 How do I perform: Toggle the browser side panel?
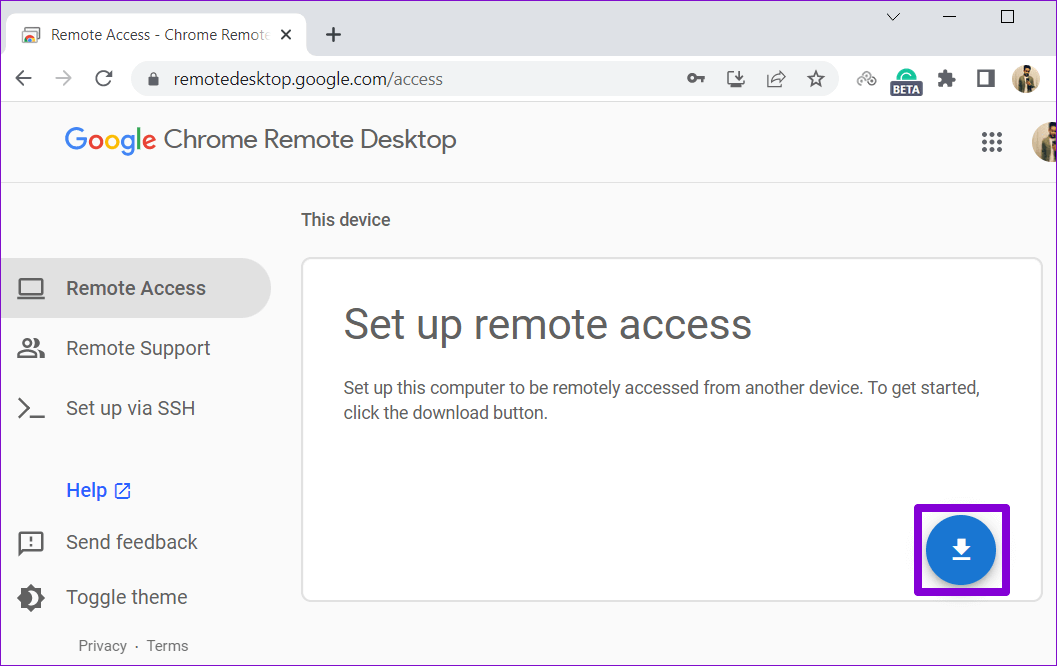[x=986, y=79]
